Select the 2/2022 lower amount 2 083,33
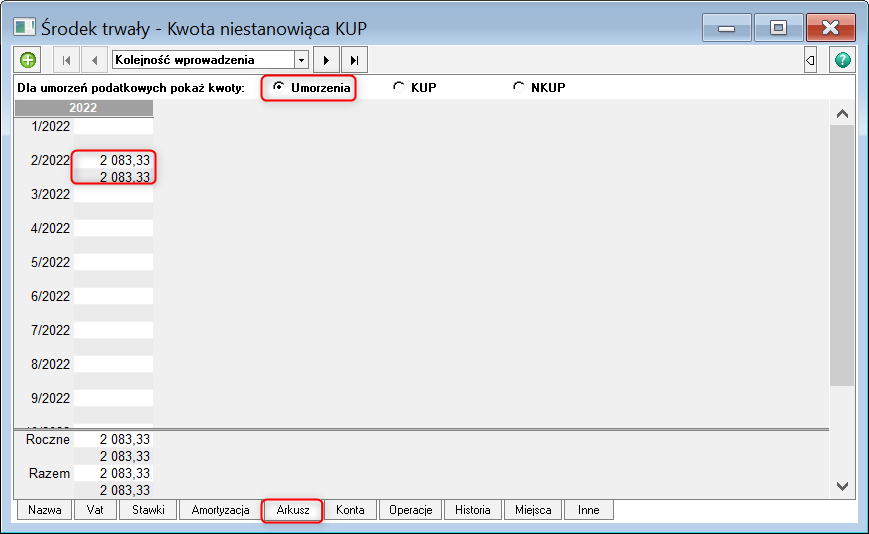 pyautogui.click(x=125, y=177)
